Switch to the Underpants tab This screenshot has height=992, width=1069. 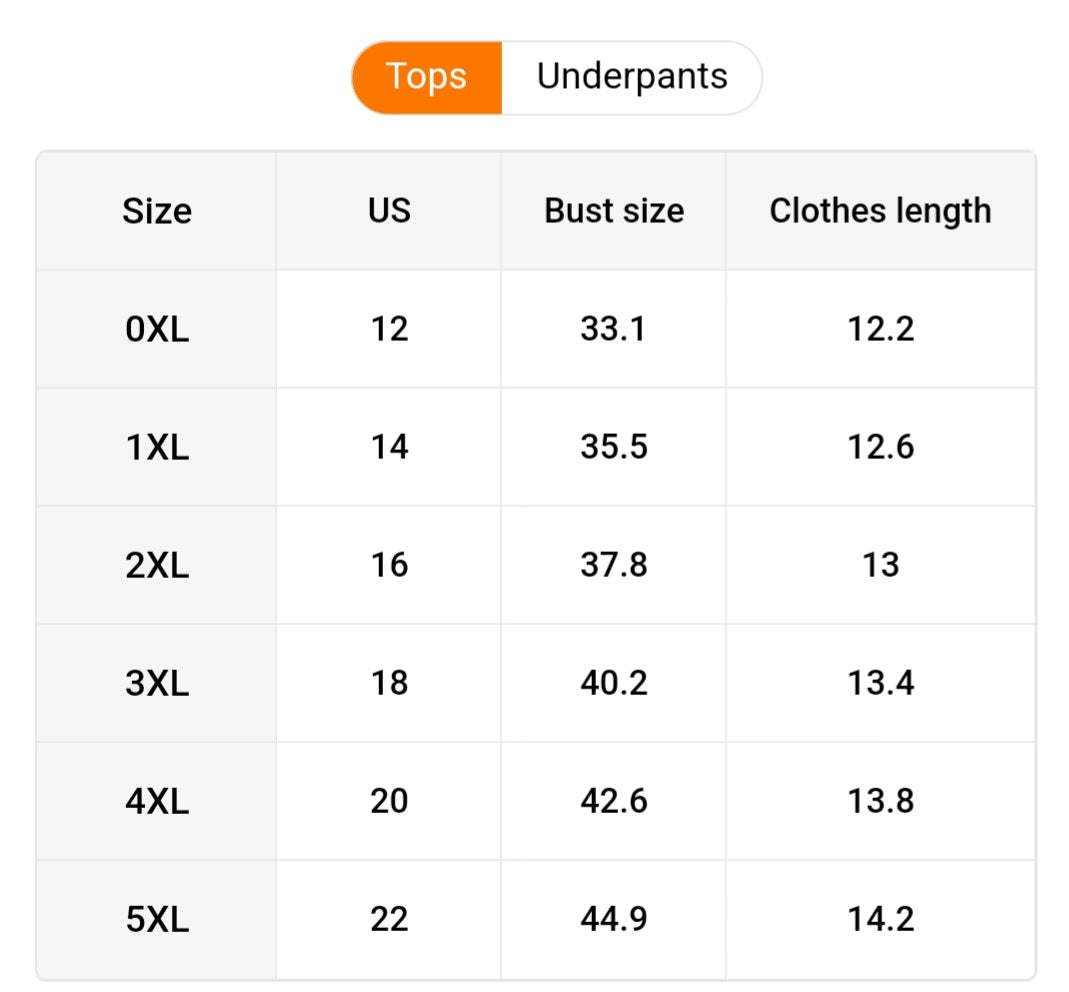[x=632, y=77]
